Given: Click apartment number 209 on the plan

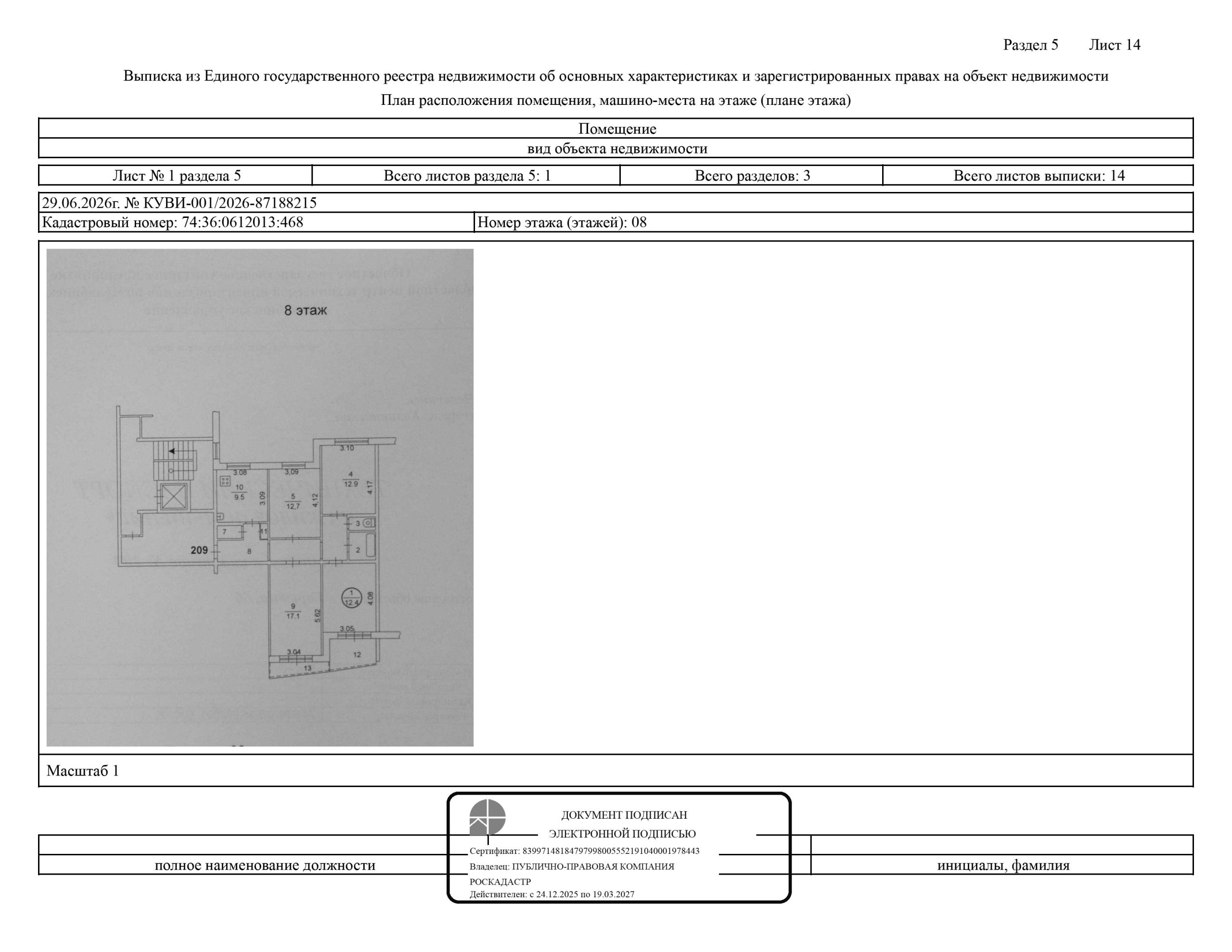Looking at the screenshot, I should 199,550.
